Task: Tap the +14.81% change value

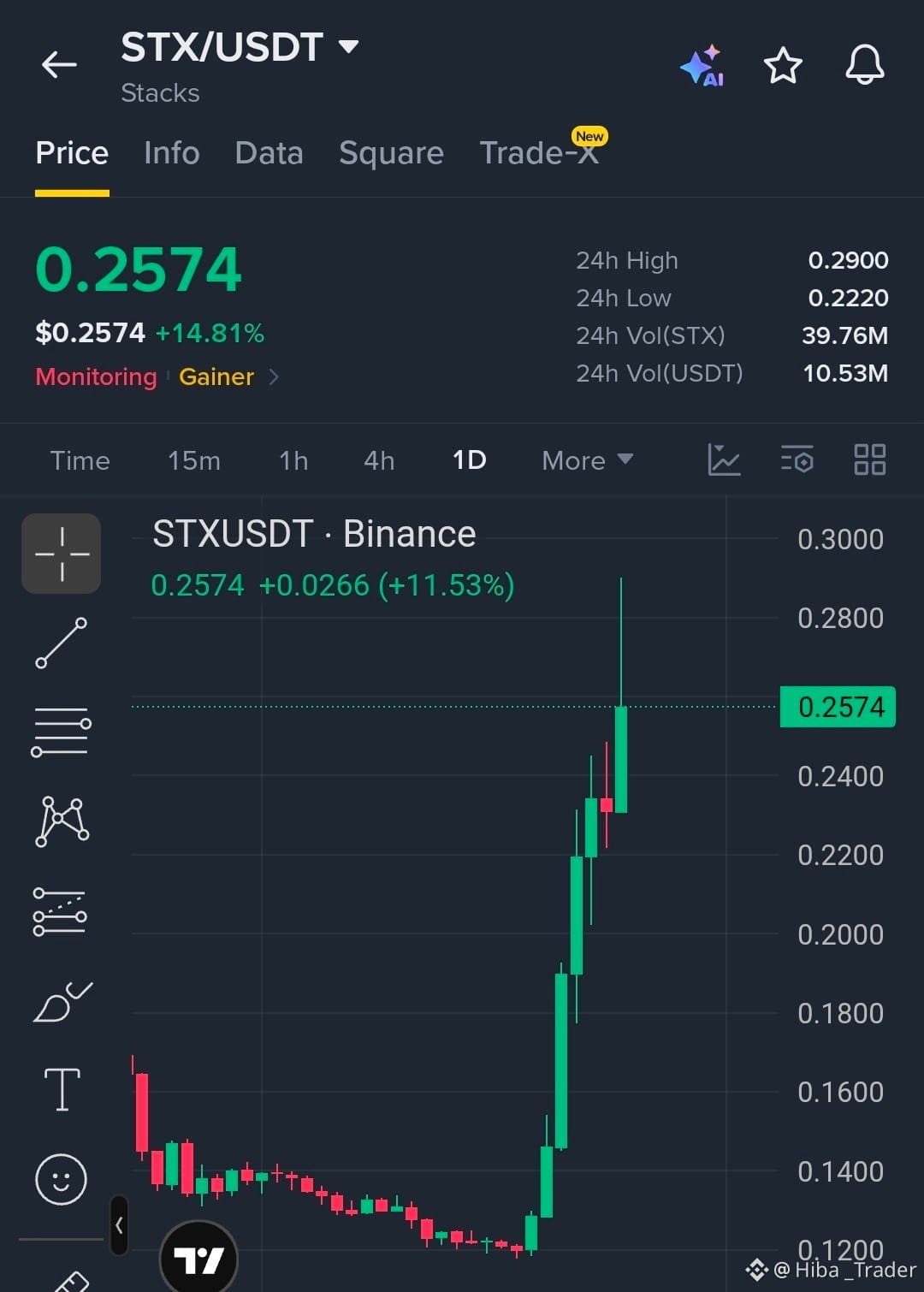Action: (x=210, y=333)
